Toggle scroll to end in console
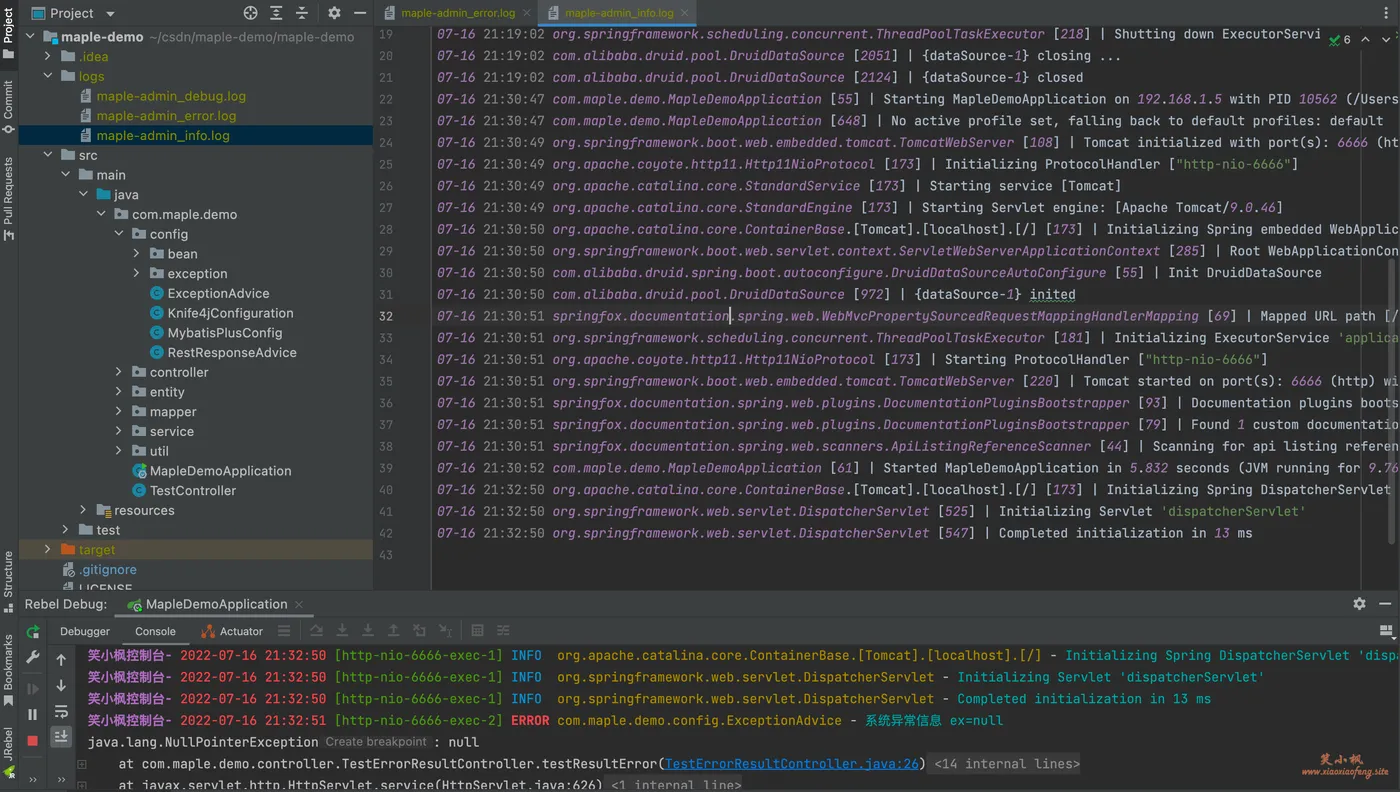This screenshot has height=792, width=1400. pyautogui.click(x=61, y=736)
